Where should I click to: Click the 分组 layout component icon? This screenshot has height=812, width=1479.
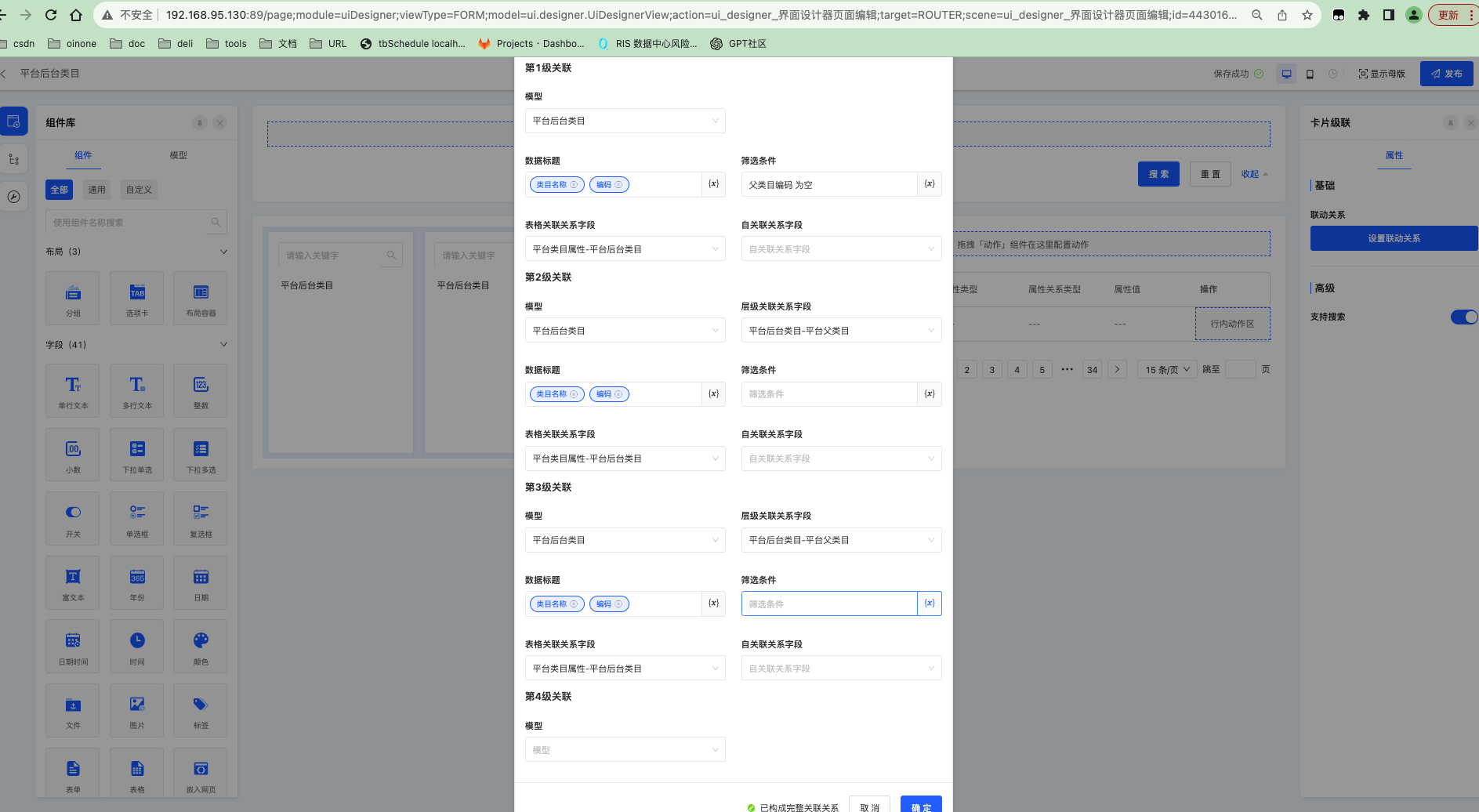pos(73,298)
